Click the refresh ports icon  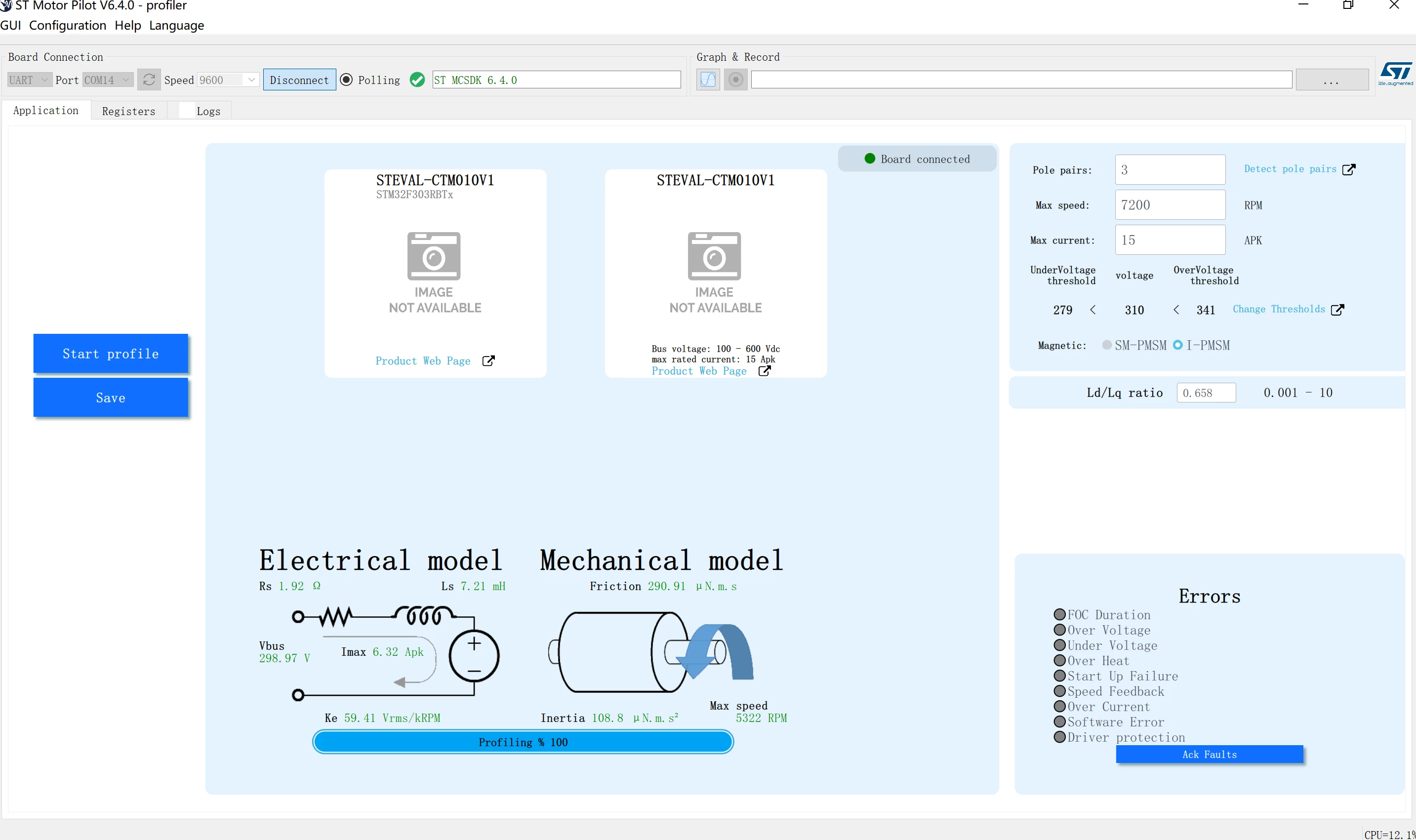(149, 80)
